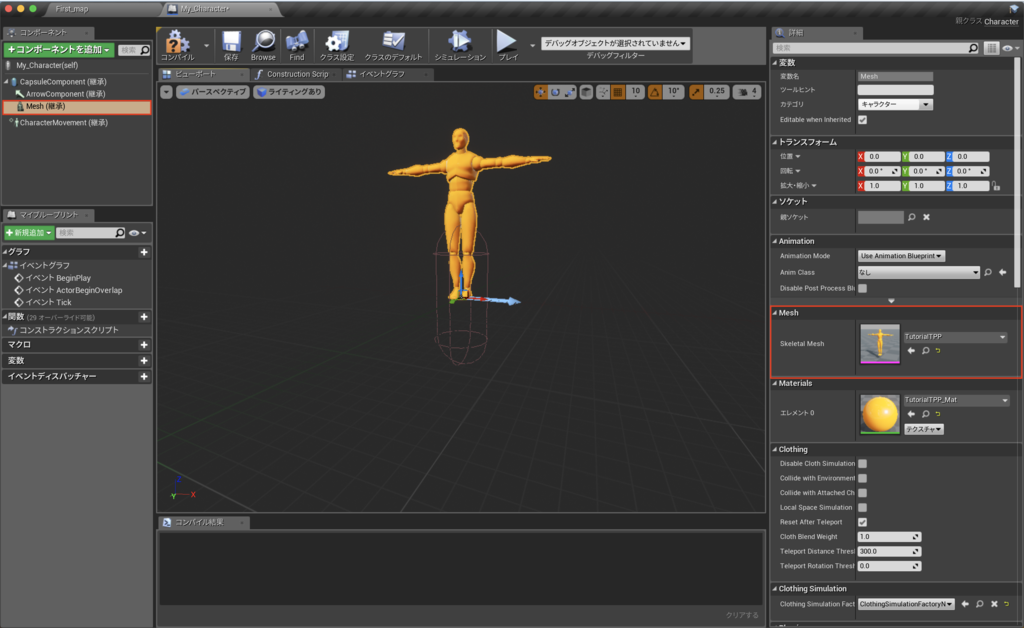Toggle Collide with Environment checkbox
Viewport: 1024px width, 628px height.
click(863, 478)
